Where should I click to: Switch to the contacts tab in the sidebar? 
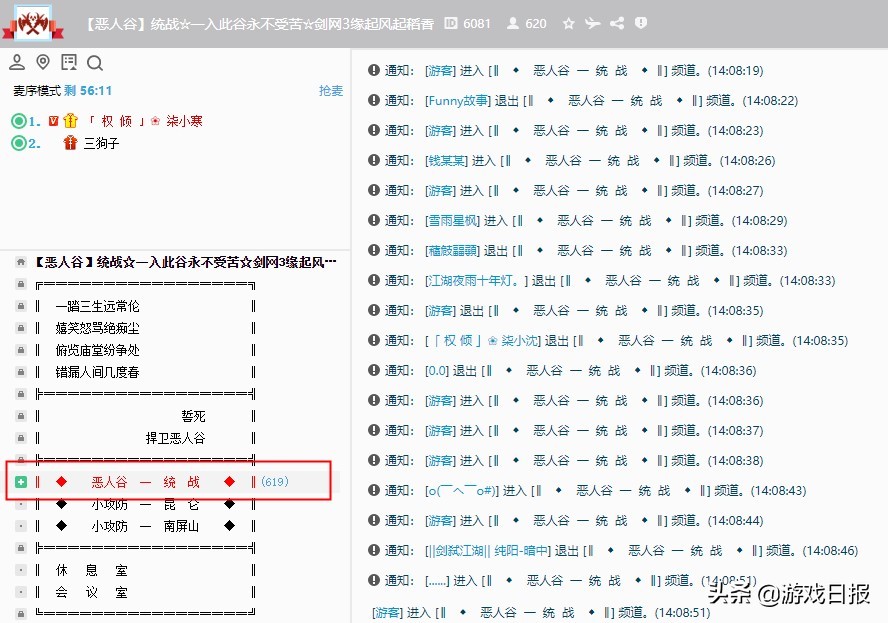[x=16, y=62]
